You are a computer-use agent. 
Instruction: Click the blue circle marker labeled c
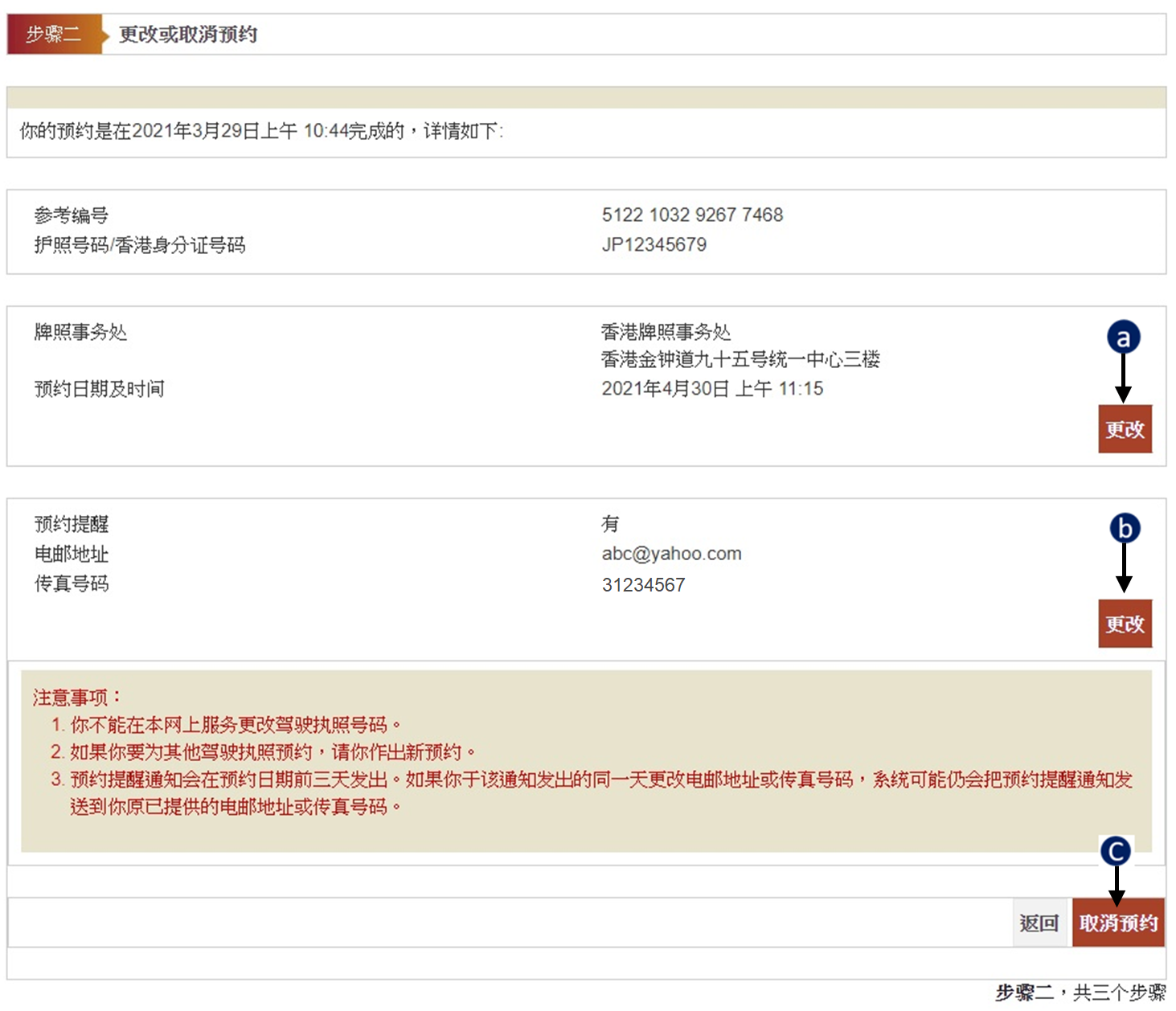(x=1116, y=851)
